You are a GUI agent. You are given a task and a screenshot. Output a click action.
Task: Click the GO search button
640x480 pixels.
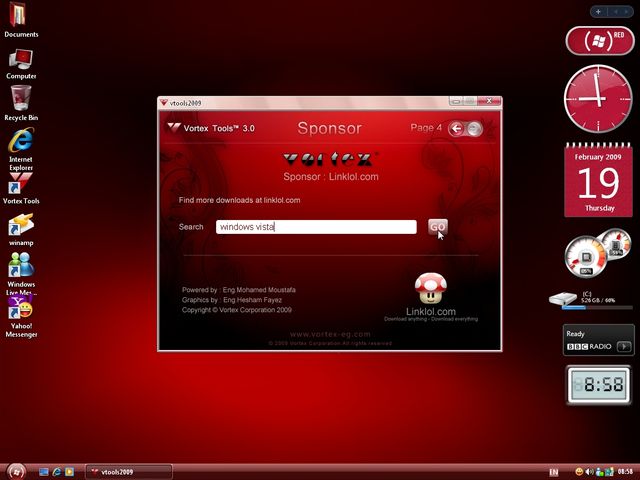(437, 227)
